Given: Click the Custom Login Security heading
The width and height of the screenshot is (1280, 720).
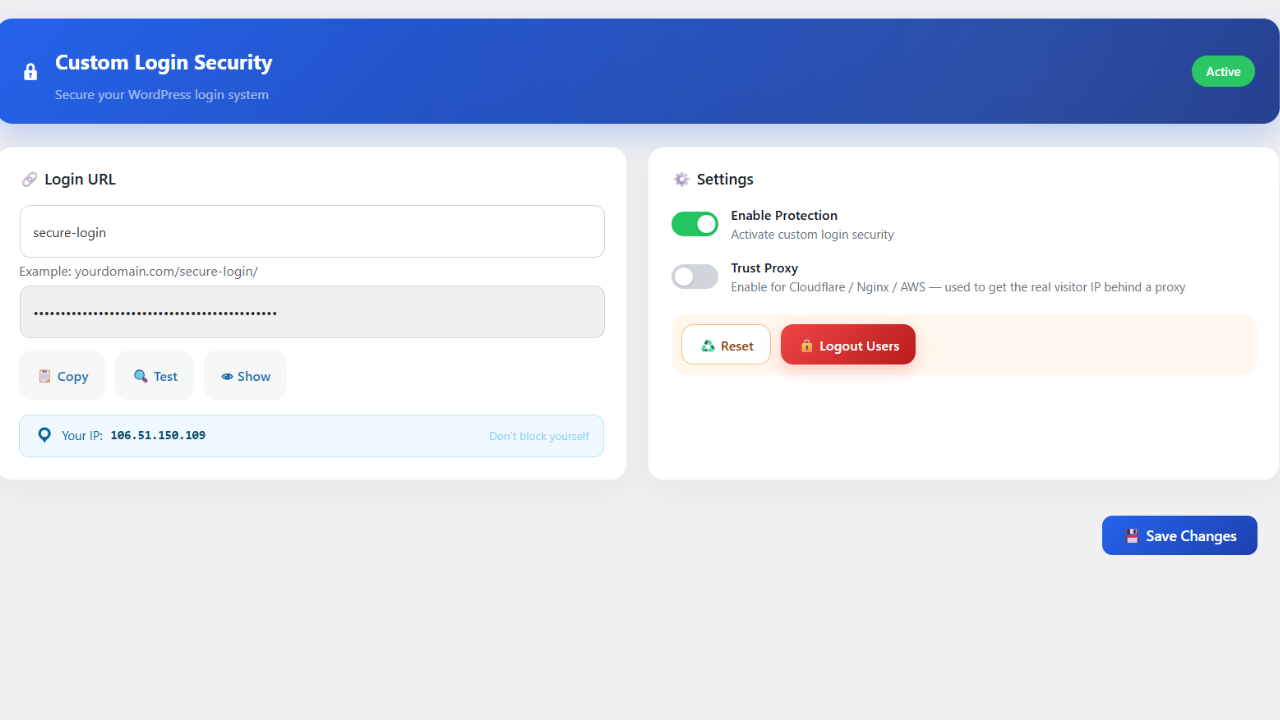Looking at the screenshot, I should coord(163,62).
